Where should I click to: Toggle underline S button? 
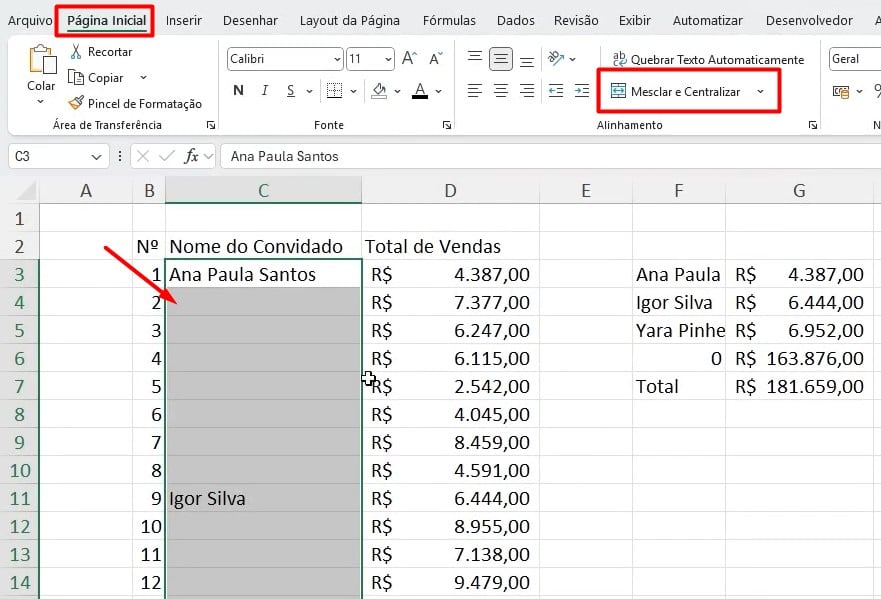pos(290,90)
